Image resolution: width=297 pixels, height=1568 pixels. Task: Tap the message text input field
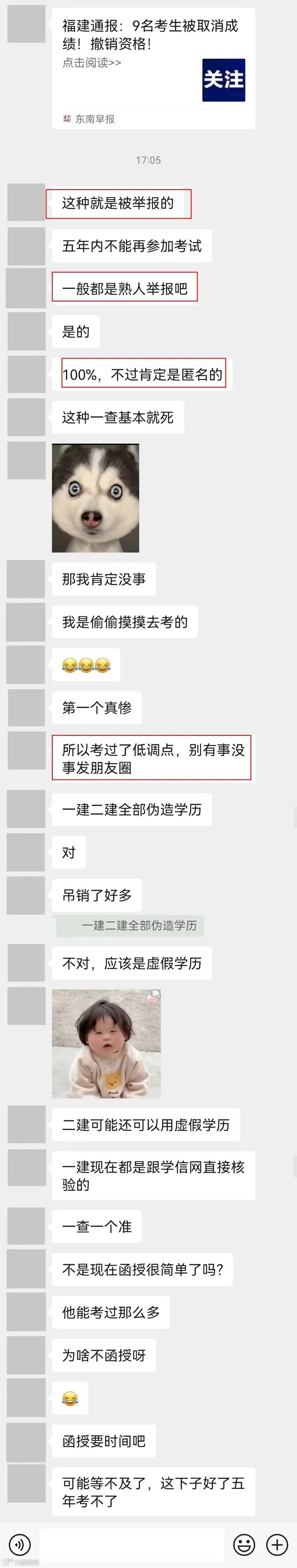point(132,1544)
